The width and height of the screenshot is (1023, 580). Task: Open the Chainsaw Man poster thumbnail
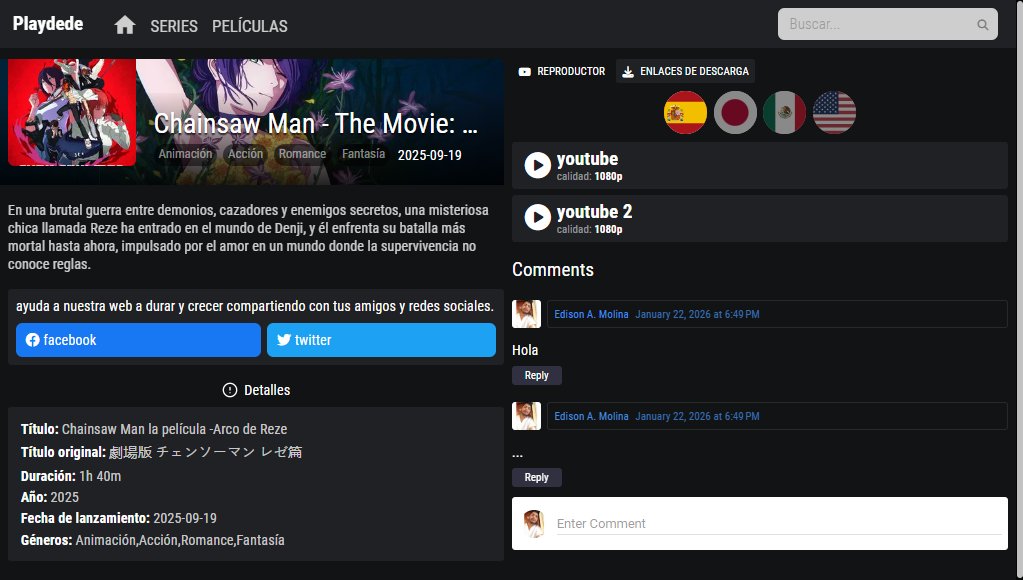72,112
